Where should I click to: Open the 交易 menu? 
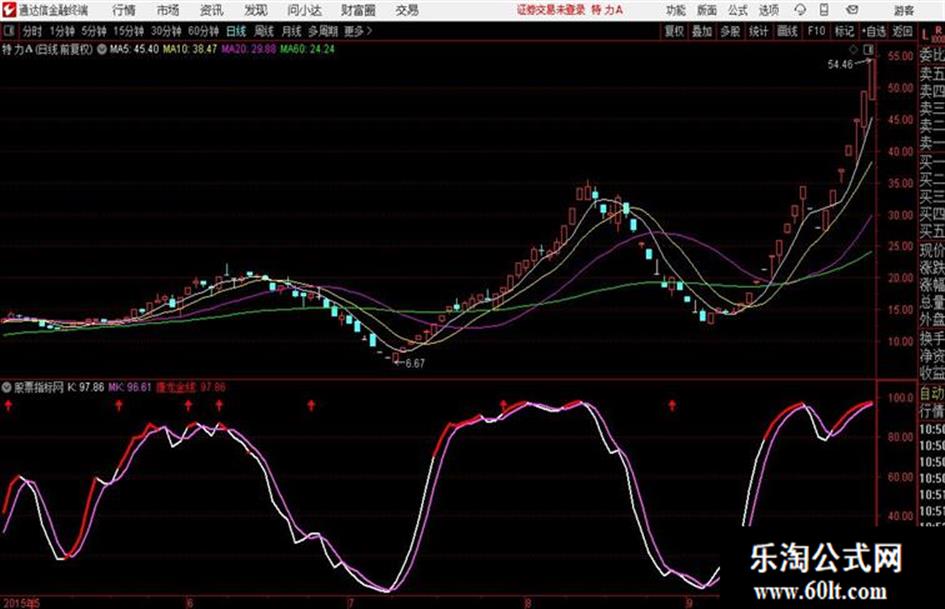[407, 10]
